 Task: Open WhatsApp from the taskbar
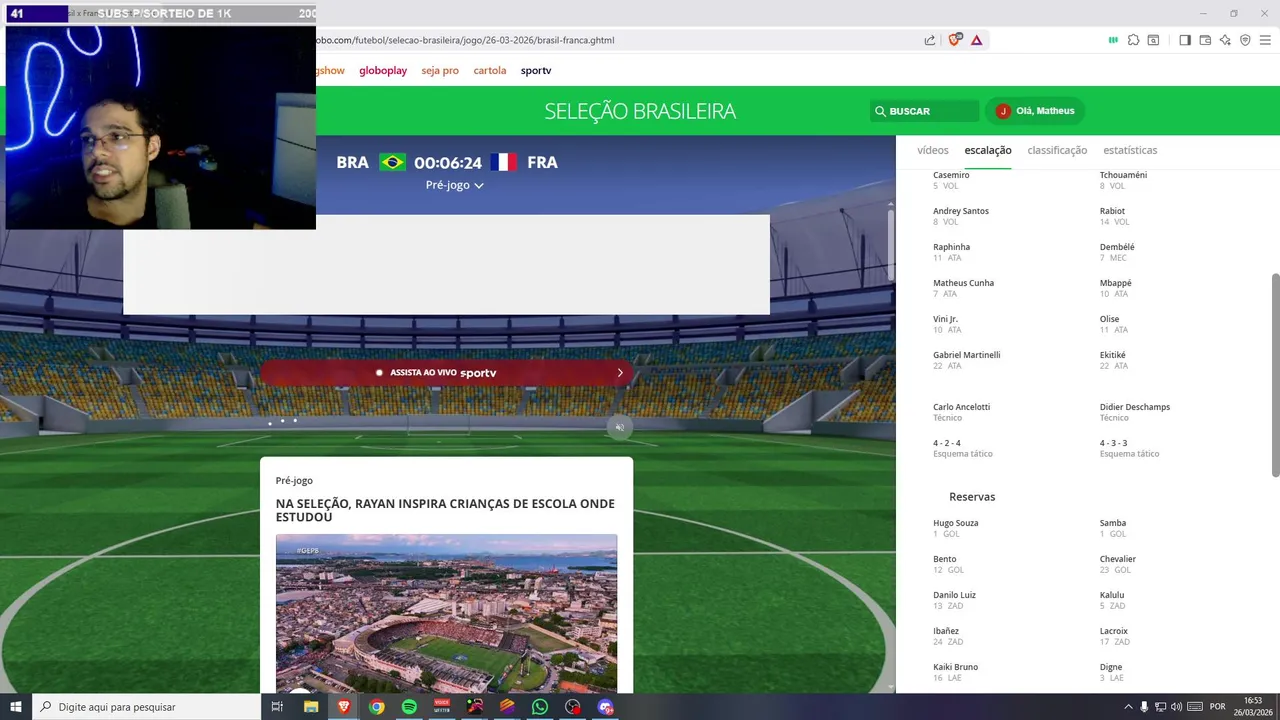pos(540,707)
